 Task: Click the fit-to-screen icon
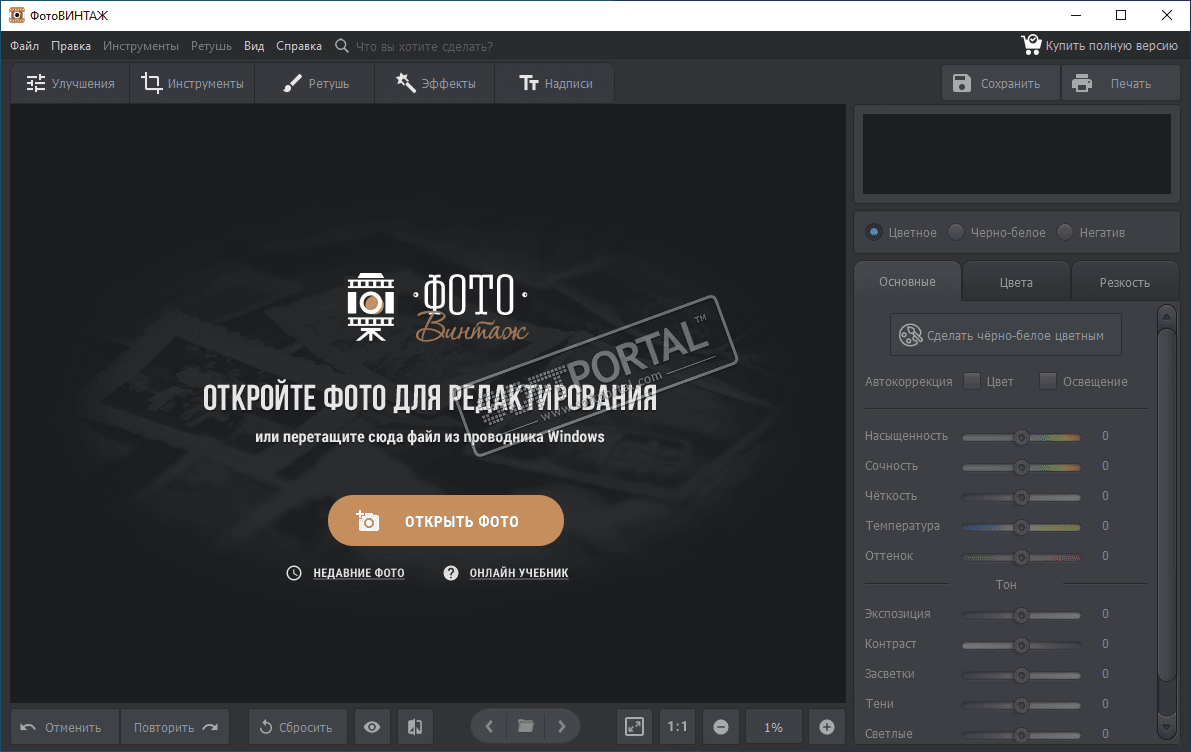pos(634,727)
